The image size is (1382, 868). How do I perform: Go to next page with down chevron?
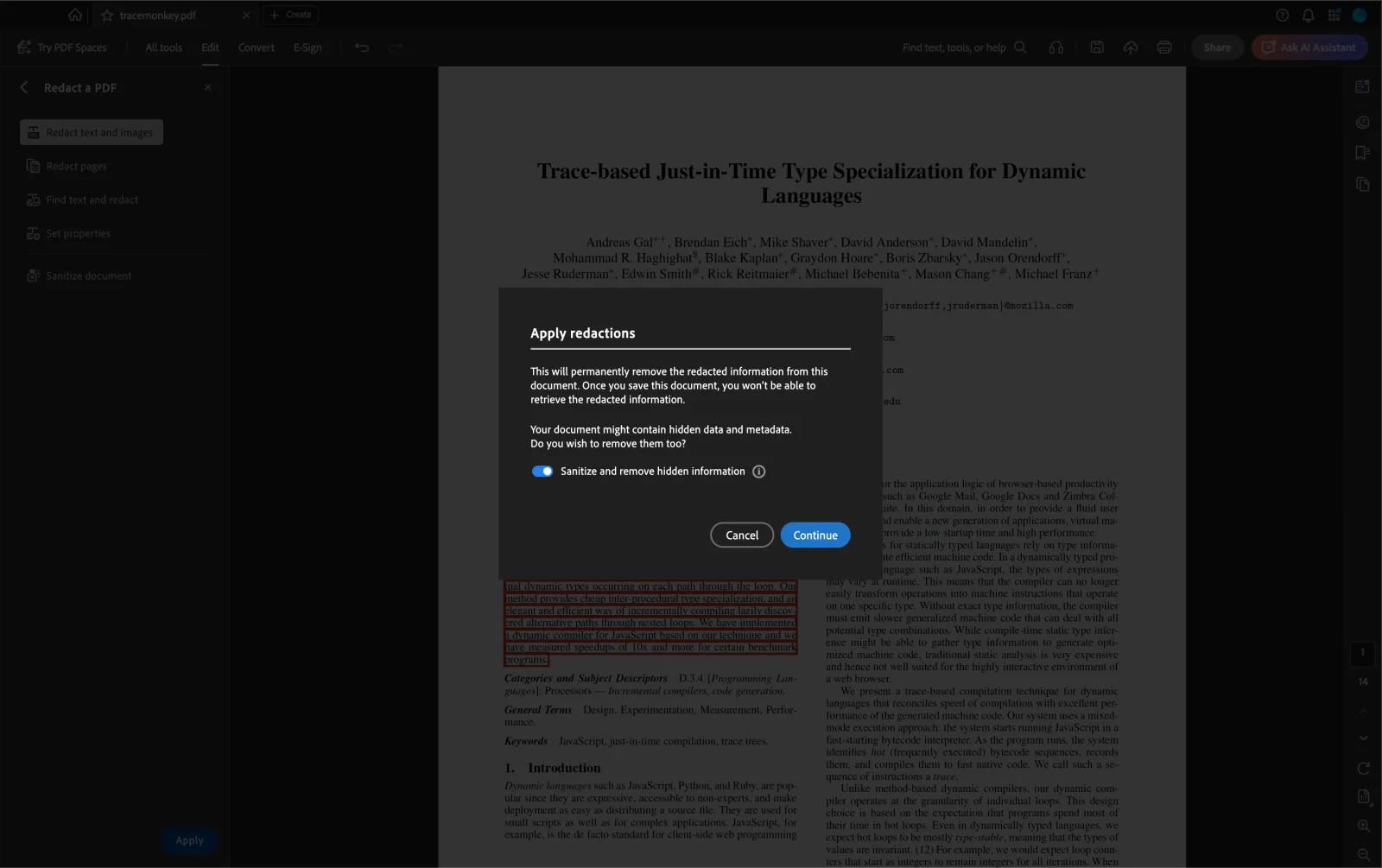1363,738
